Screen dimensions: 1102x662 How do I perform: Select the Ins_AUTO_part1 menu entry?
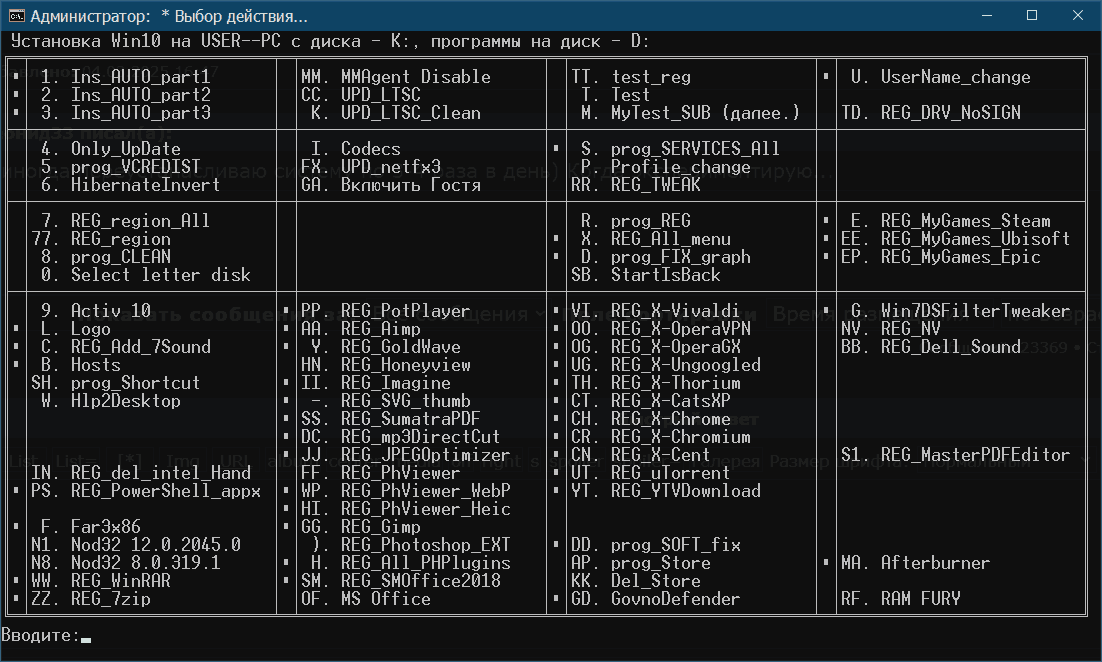(x=140, y=77)
